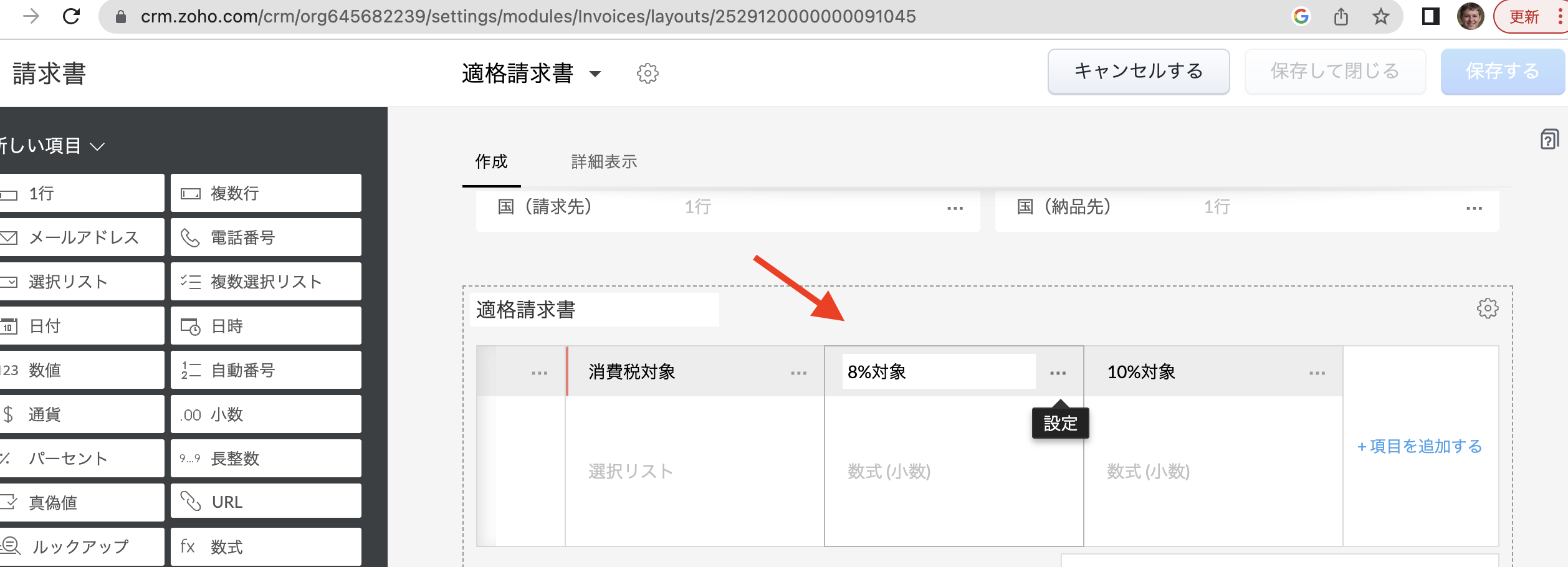Image resolution: width=1568 pixels, height=567 pixels.
Task: Open the 8%対象 field options menu
Action: (1058, 373)
